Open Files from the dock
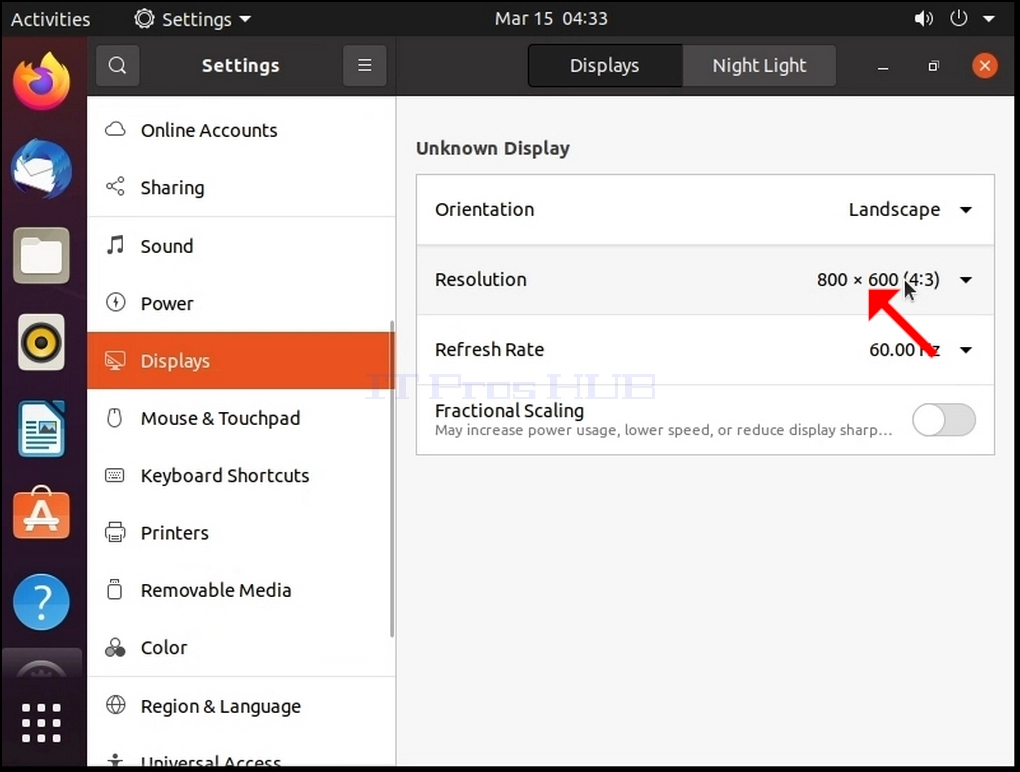This screenshot has width=1020, height=772. pos(42,256)
